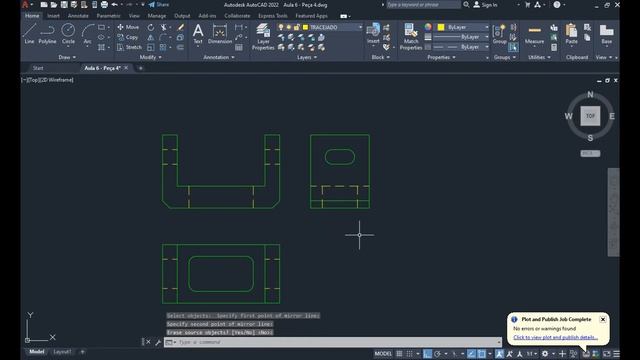Toggle Ortho mode in the status bar
Screen dimensions: 640x360
click(x=427, y=354)
